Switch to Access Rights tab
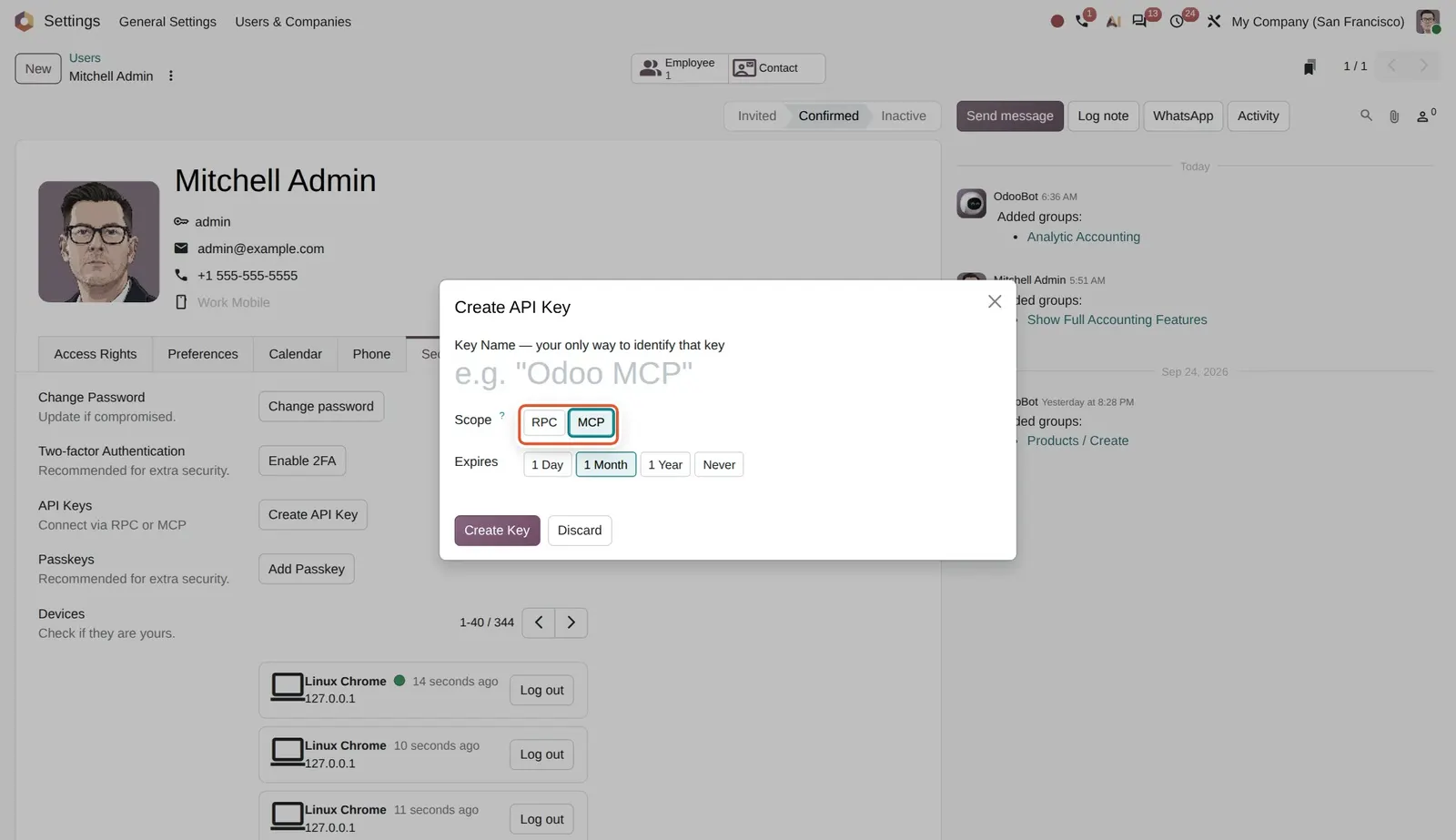Screen dimensions: 1456x840 tap(96, 354)
